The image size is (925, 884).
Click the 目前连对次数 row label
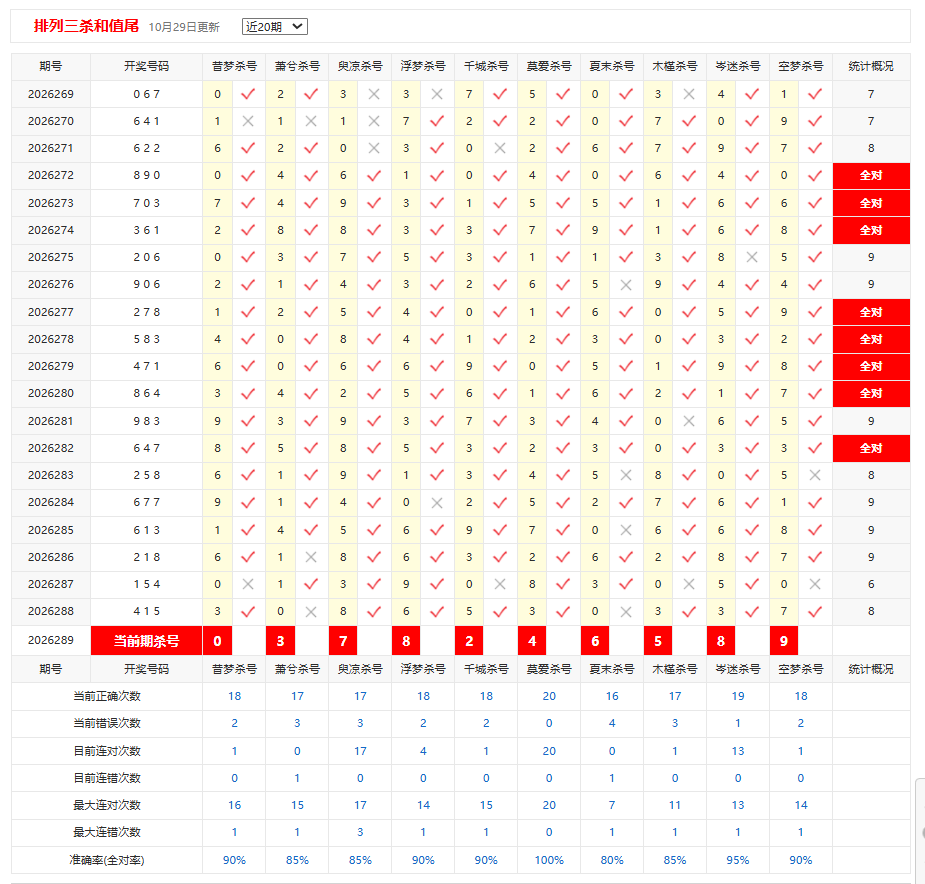click(x=107, y=751)
